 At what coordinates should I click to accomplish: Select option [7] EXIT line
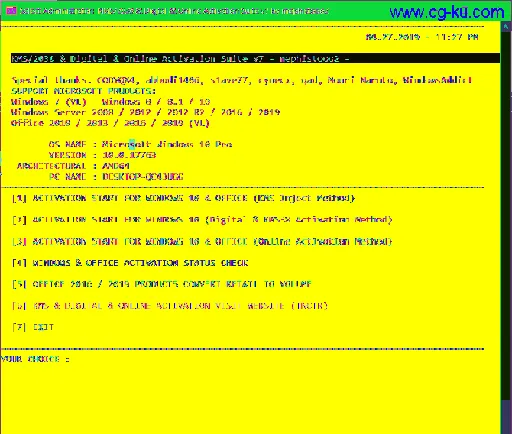(x=33, y=327)
